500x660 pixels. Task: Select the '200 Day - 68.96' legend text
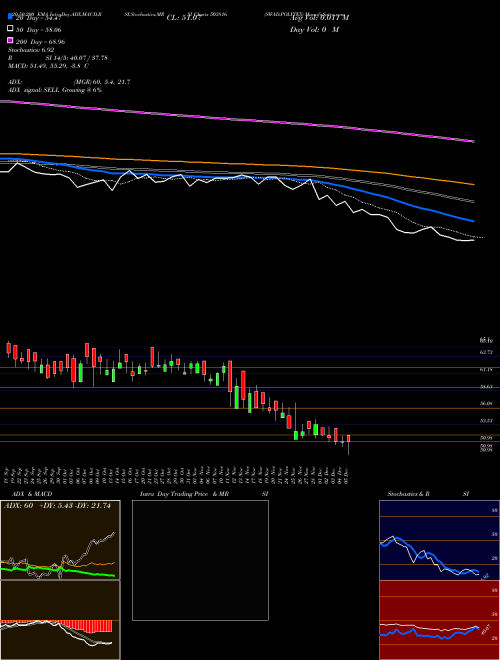tap(40, 42)
